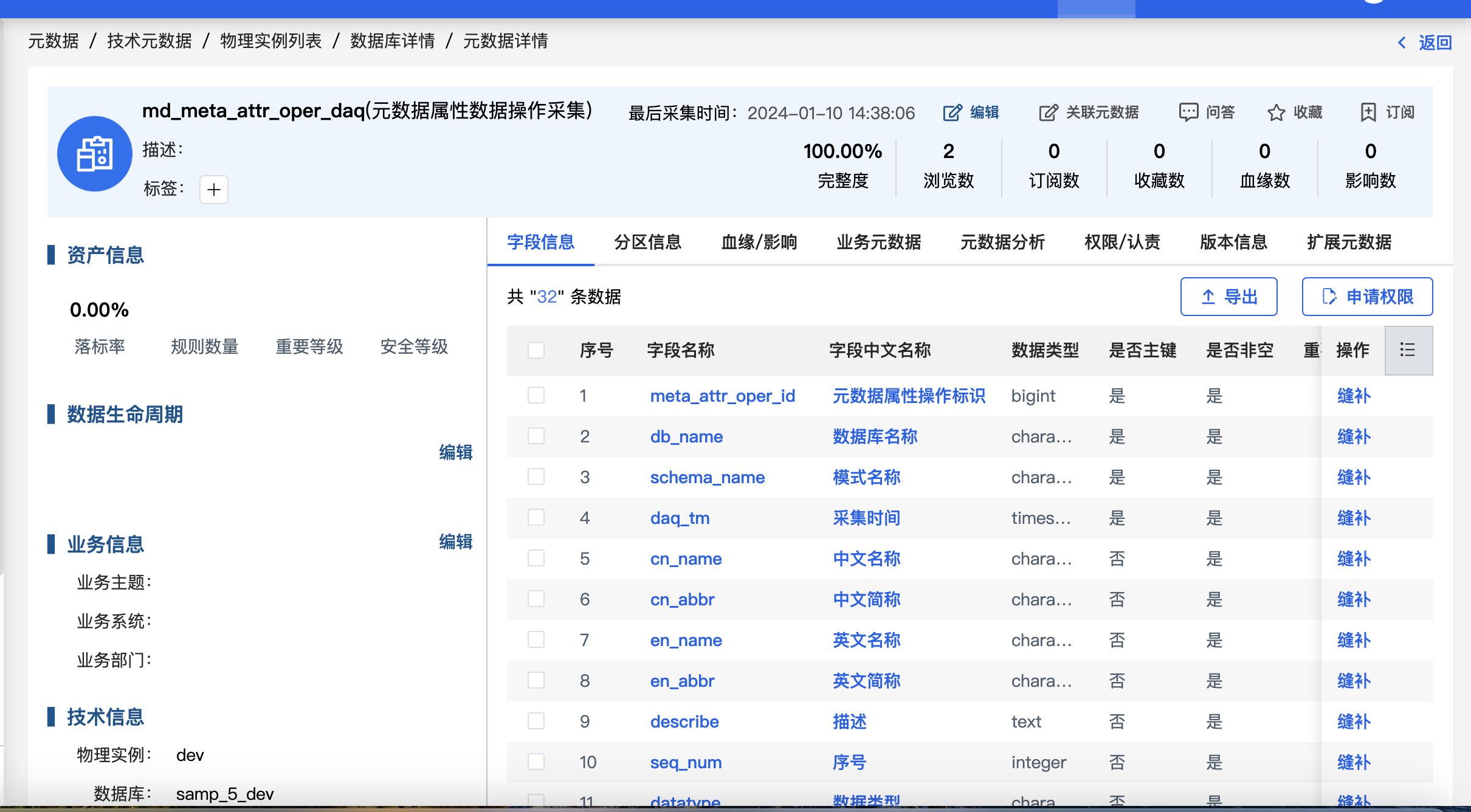Screen dimensions: 1471x812
Task: Click the 是否主键 column header
Action: pyautogui.click(x=1142, y=350)
